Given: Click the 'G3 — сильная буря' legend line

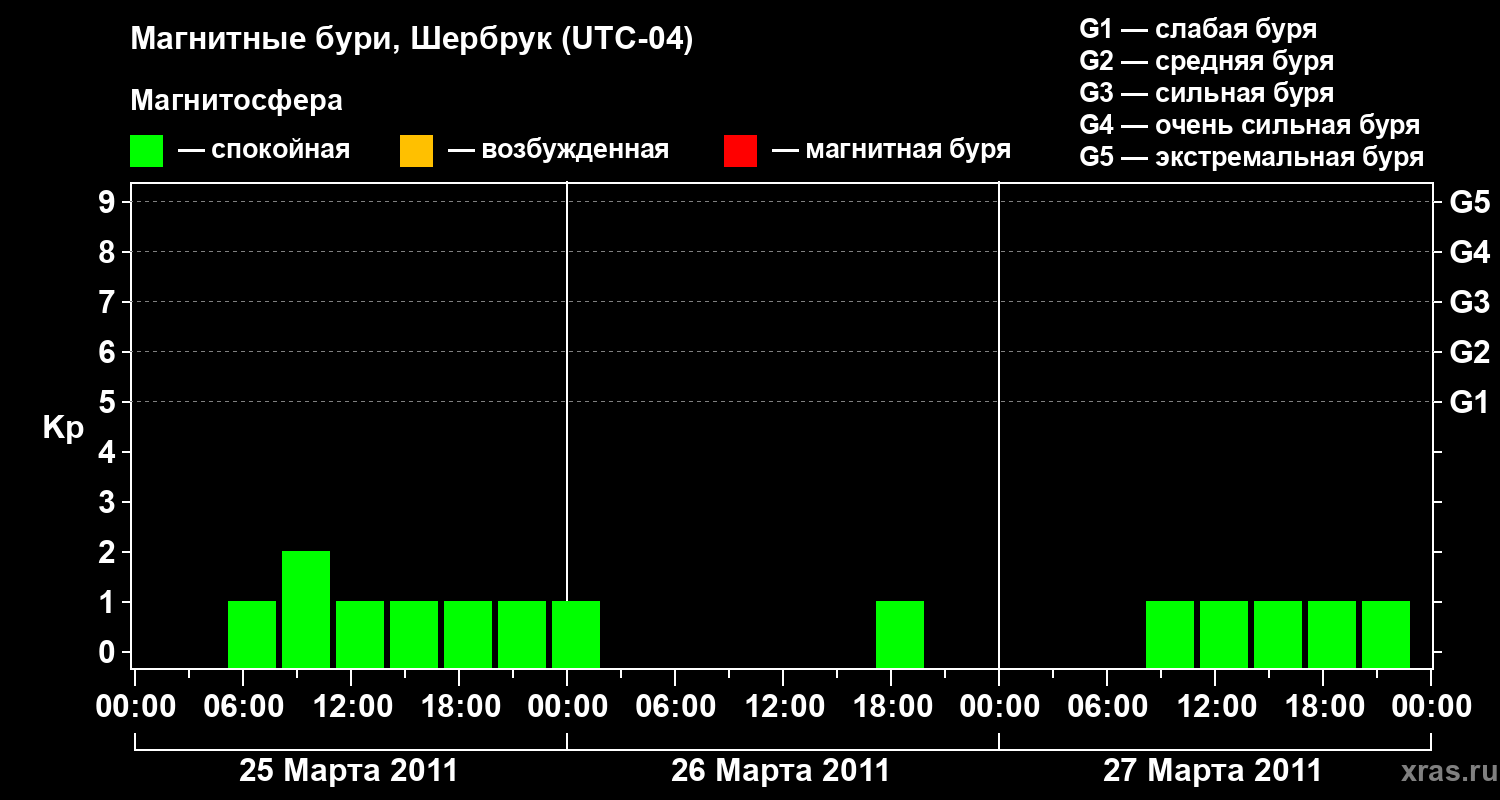Looking at the screenshot, I should (1206, 93).
